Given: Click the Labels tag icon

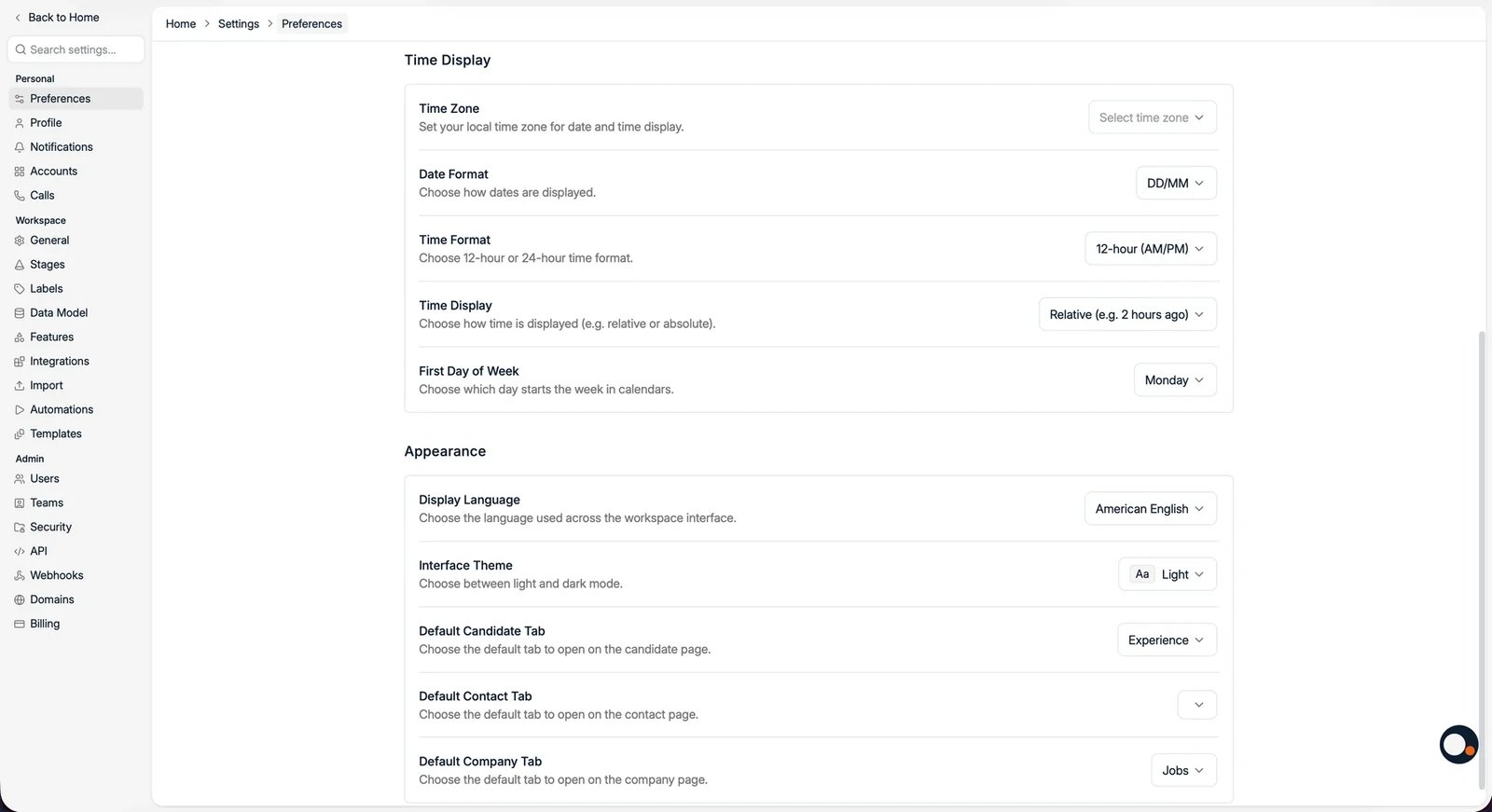Looking at the screenshot, I should 20,289.
